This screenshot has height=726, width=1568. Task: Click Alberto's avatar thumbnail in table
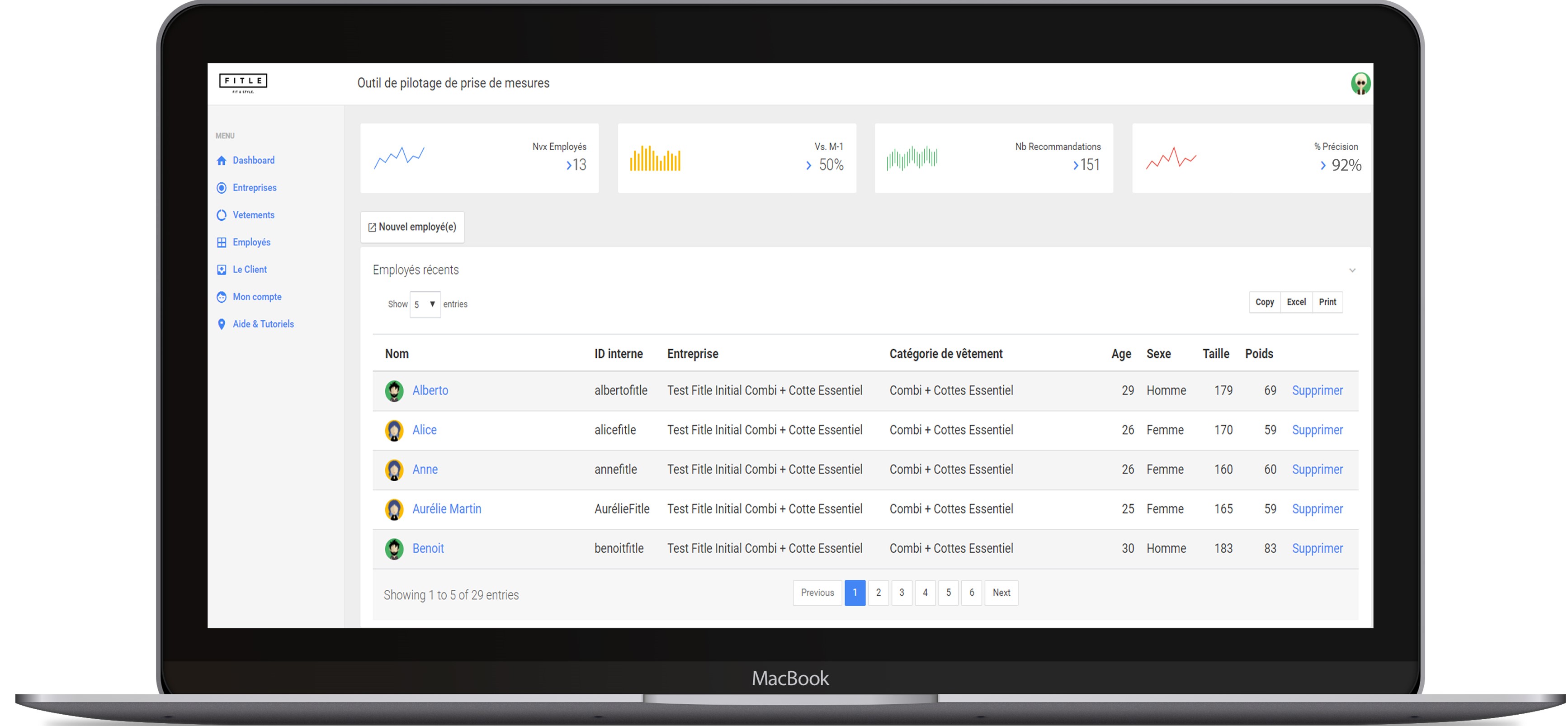coord(394,391)
